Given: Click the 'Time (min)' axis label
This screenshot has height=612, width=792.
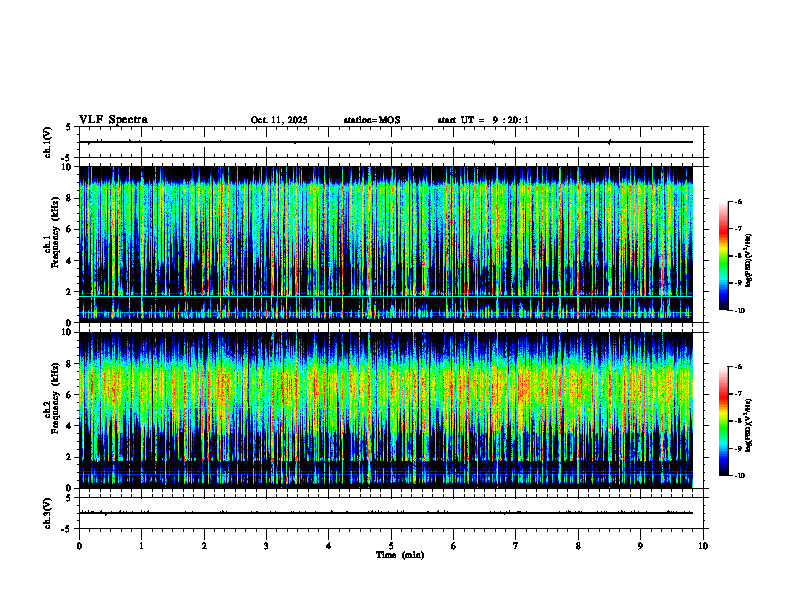Looking at the screenshot, I should pyautogui.click(x=400, y=555).
